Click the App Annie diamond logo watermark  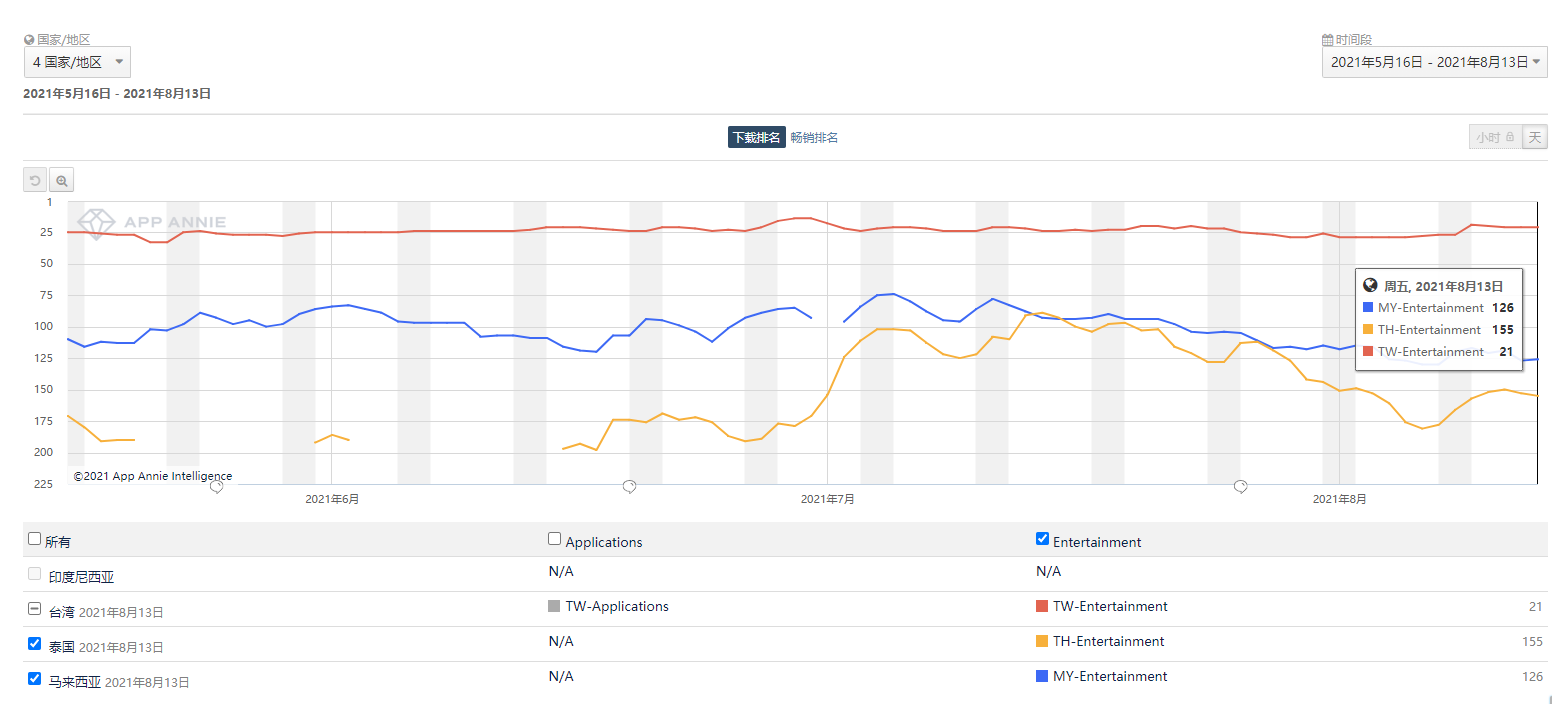(97, 223)
